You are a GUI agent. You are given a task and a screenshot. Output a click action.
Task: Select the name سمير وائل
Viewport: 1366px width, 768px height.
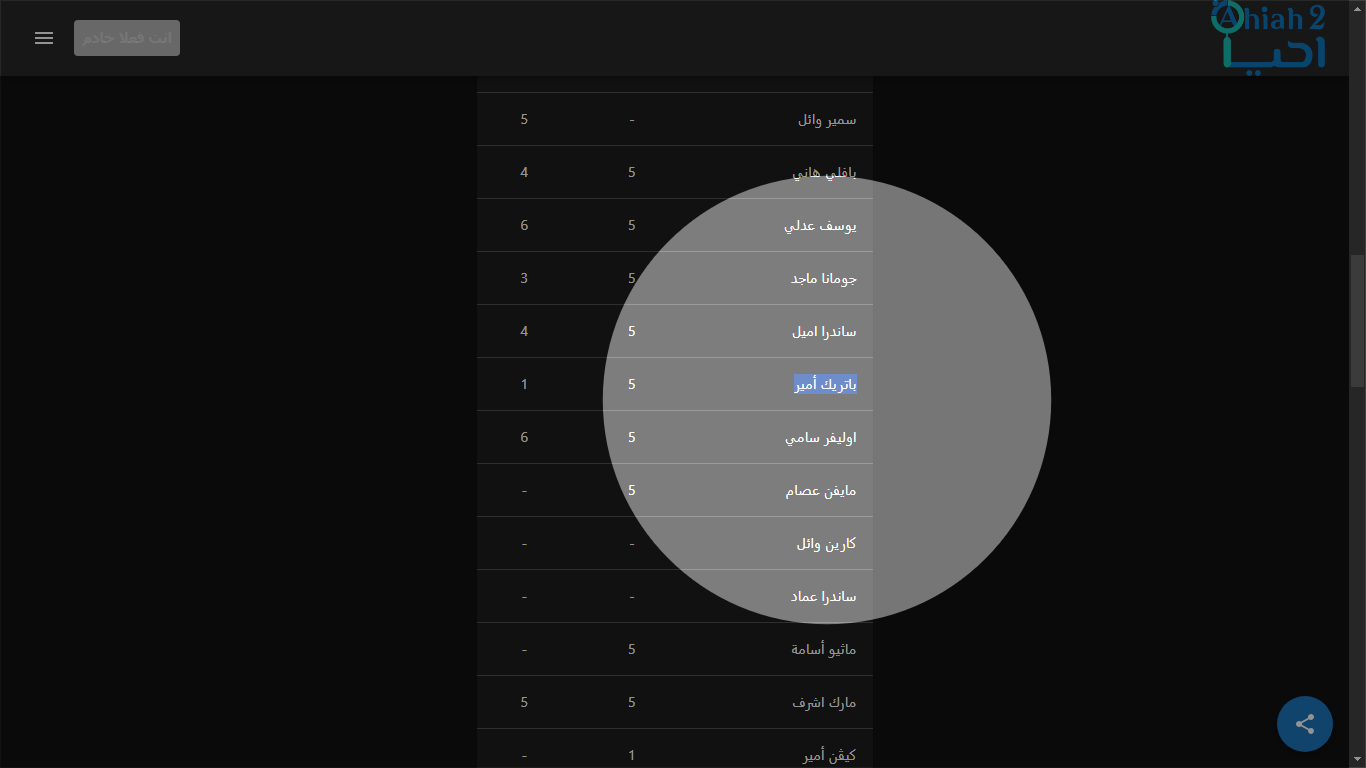click(827, 120)
